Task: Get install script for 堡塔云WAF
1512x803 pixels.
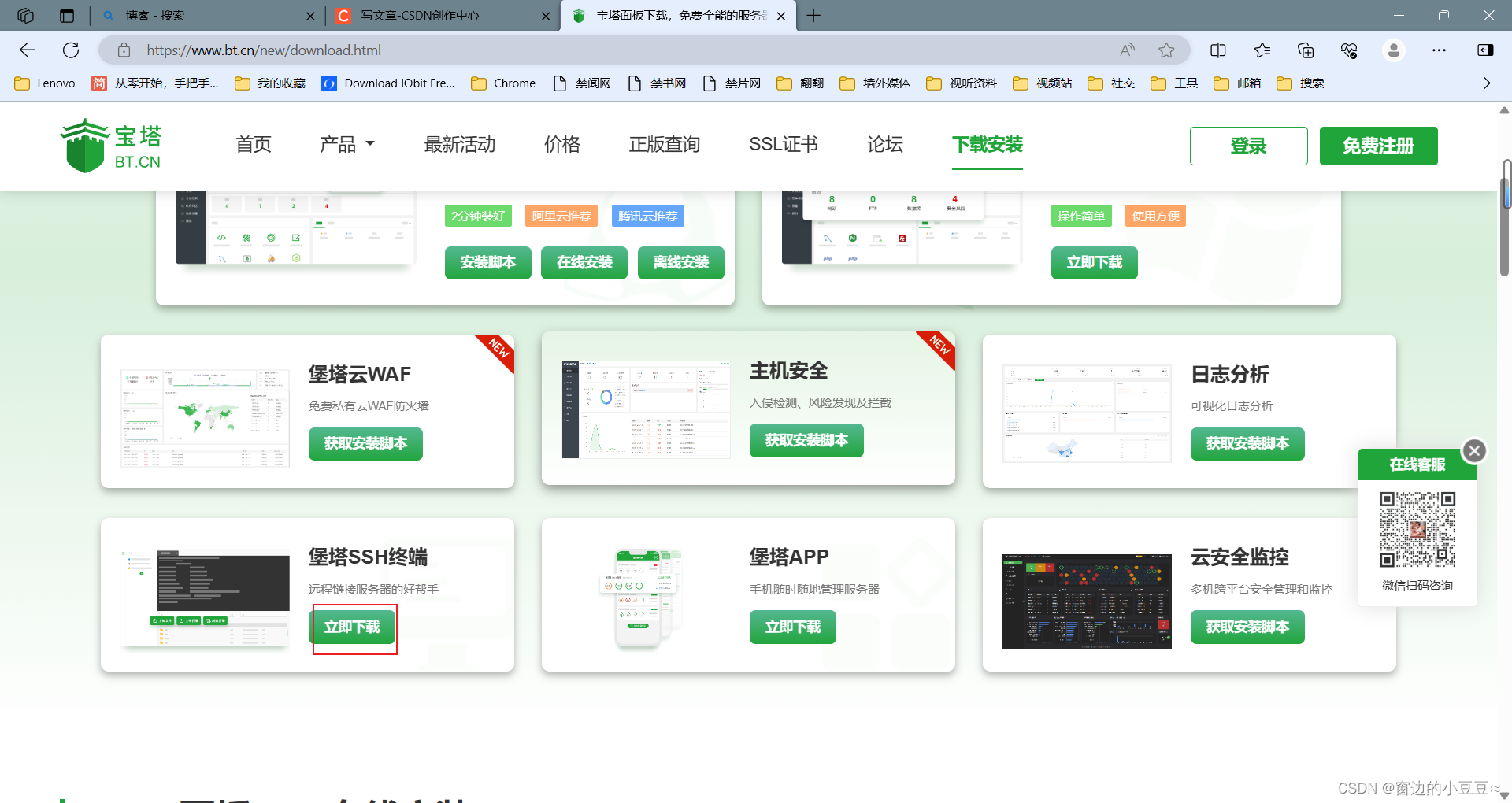Action: coord(365,444)
